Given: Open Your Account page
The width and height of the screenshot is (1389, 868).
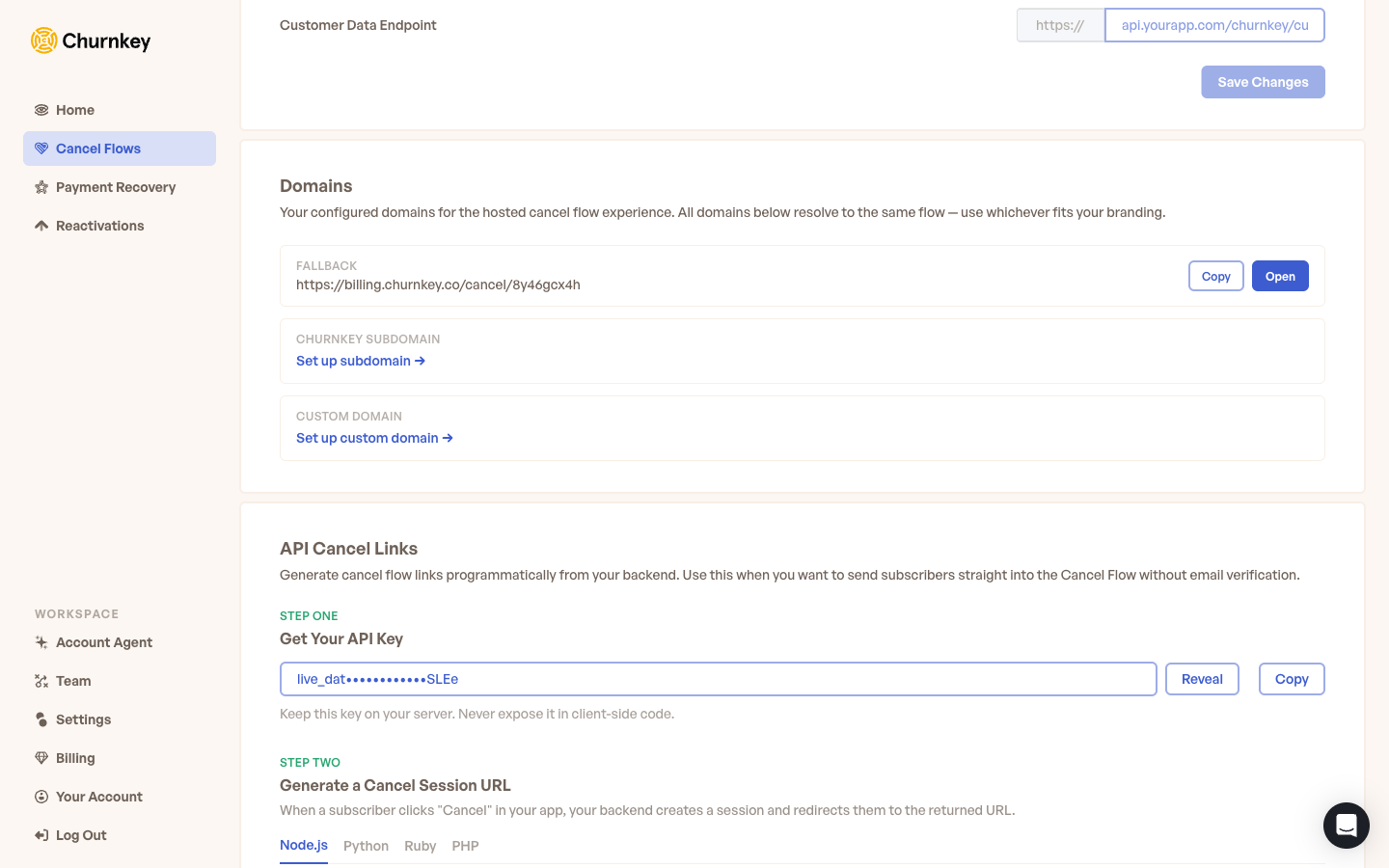Looking at the screenshot, I should (120, 797).
